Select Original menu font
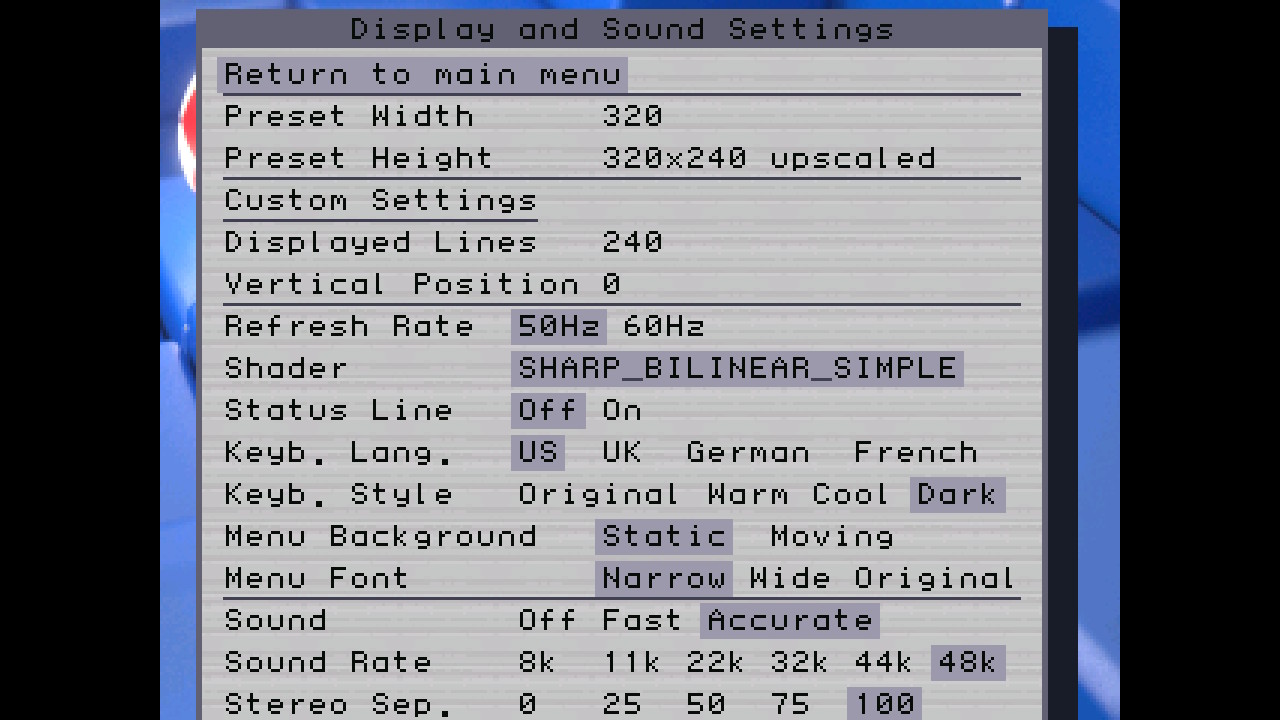 tap(935, 578)
